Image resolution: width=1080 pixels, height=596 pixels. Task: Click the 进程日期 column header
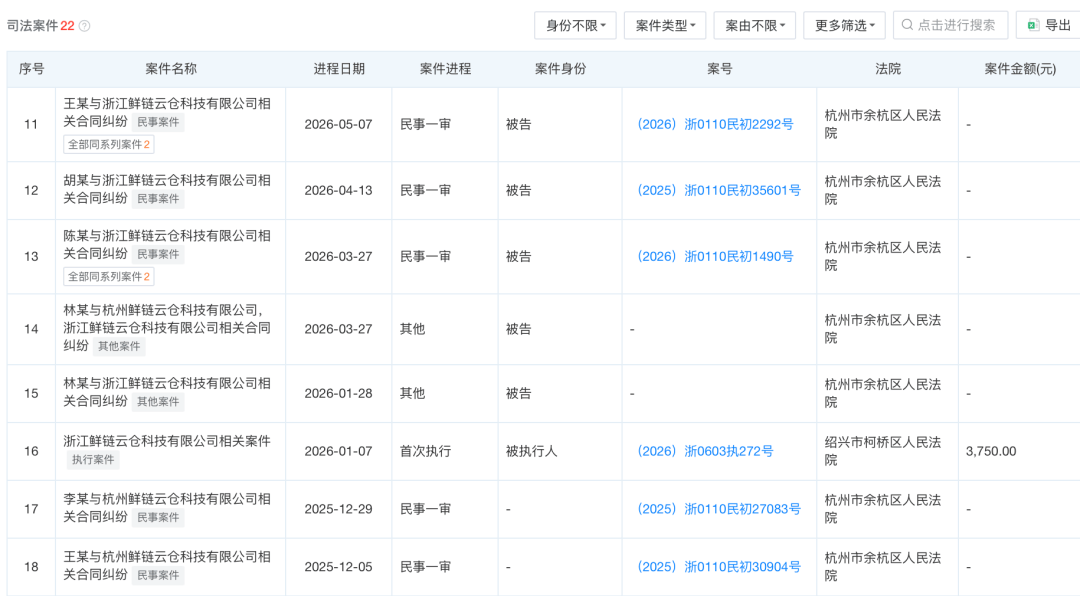(339, 69)
